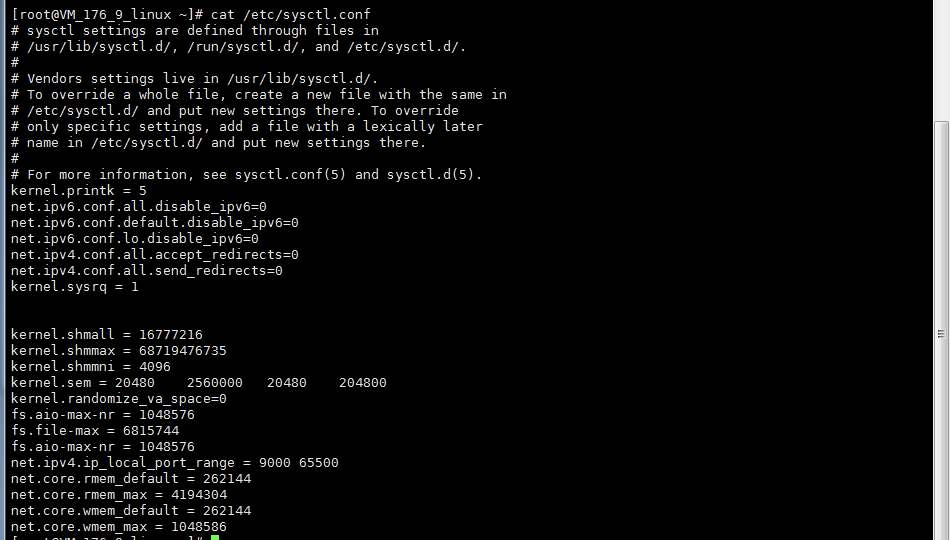The image size is (950, 540).
Task: Click the kernel.printk = 5 line
Action: (79, 191)
